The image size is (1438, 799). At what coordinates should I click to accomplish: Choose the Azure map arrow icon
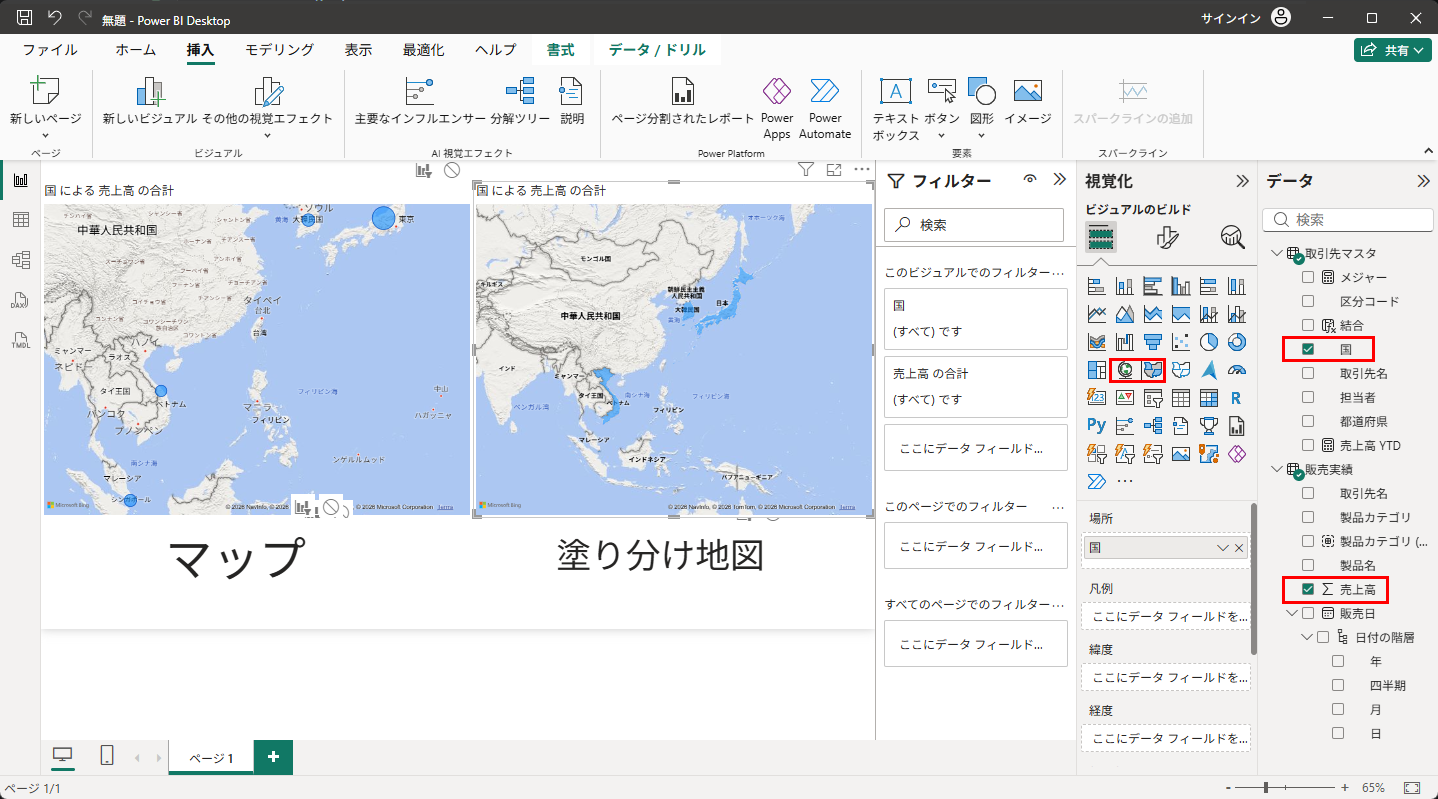[x=1209, y=370]
